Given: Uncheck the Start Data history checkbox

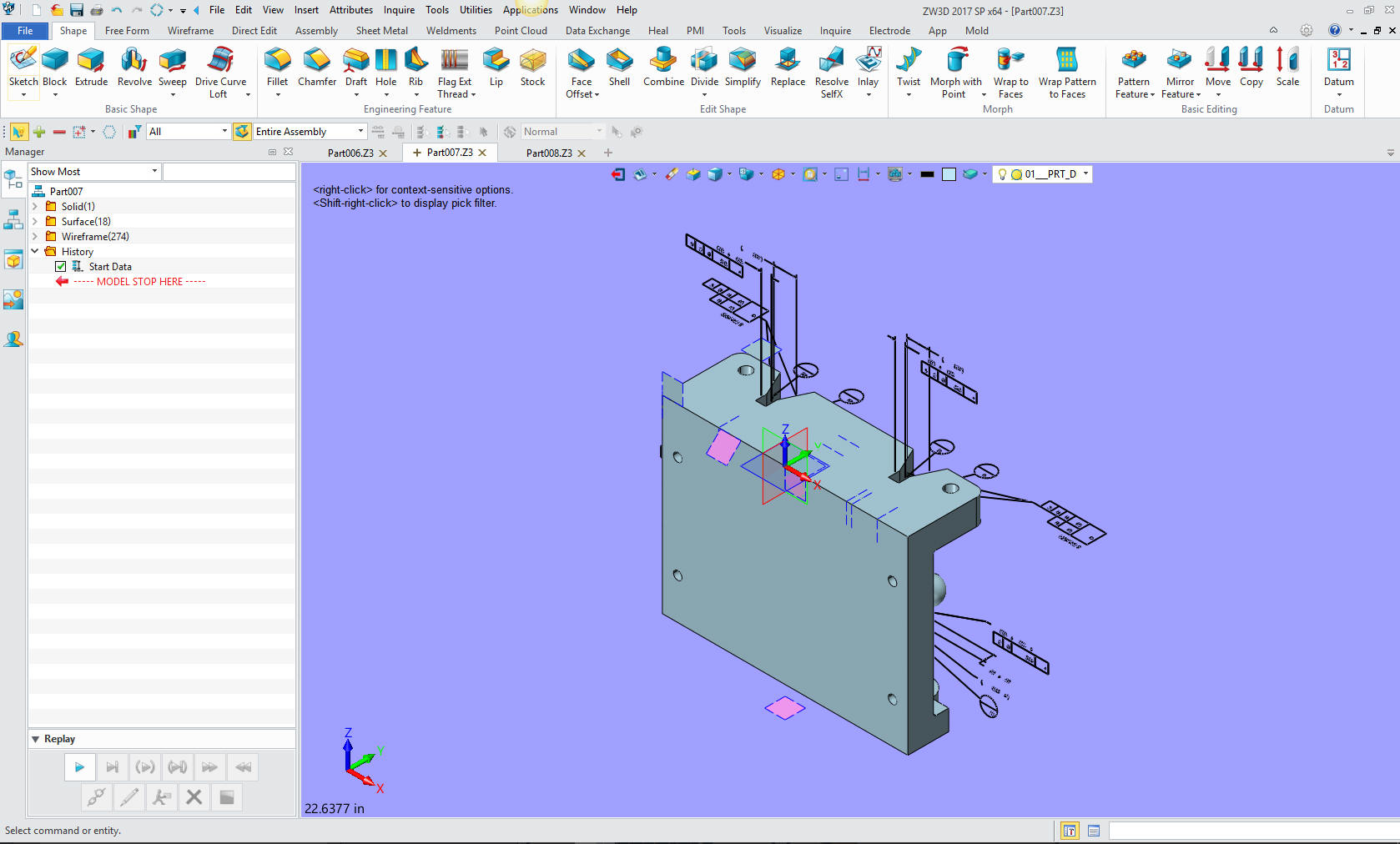Looking at the screenshot, I should (x=61, y=267).
